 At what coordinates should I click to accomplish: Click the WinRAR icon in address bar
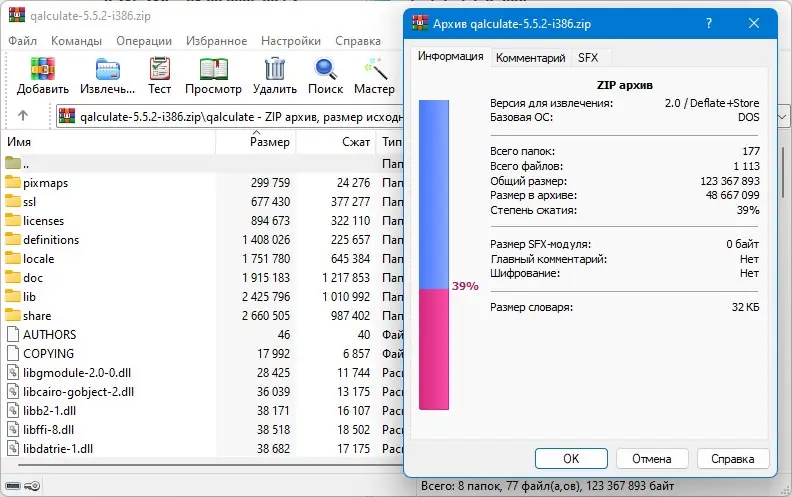(x=67, y=116)
